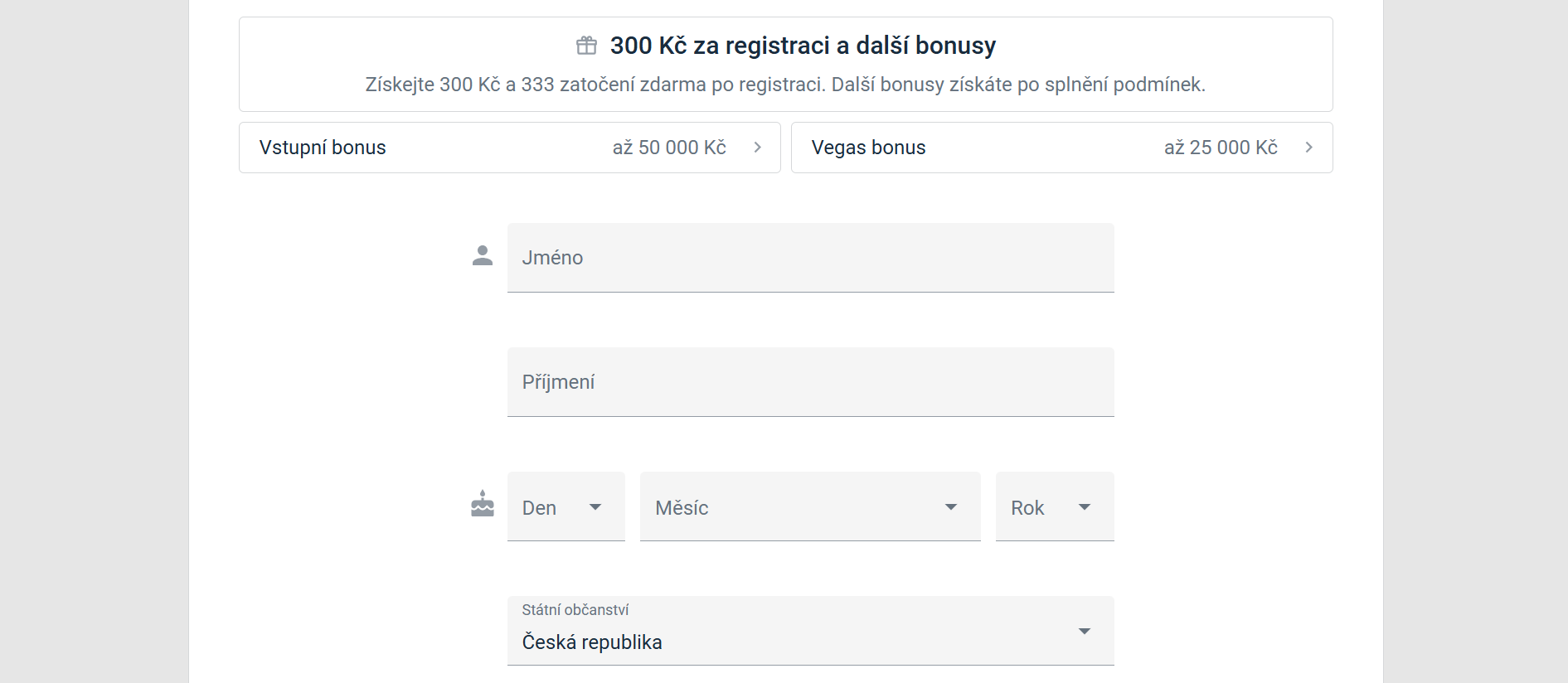Click the až 25 000 Kč amount

click(1221, 148)
